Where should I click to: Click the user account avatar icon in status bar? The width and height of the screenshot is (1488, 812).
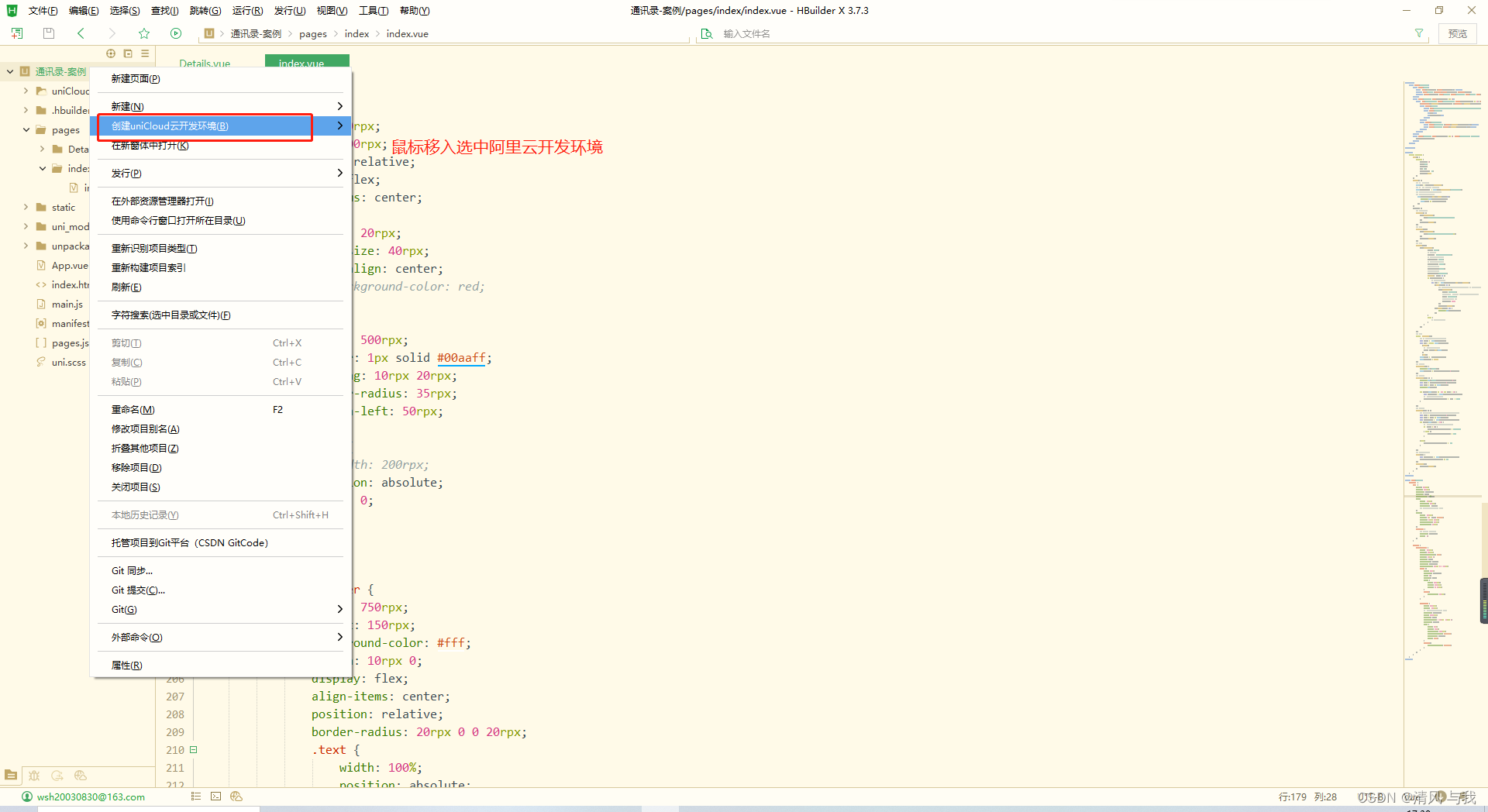pos(27,797)
